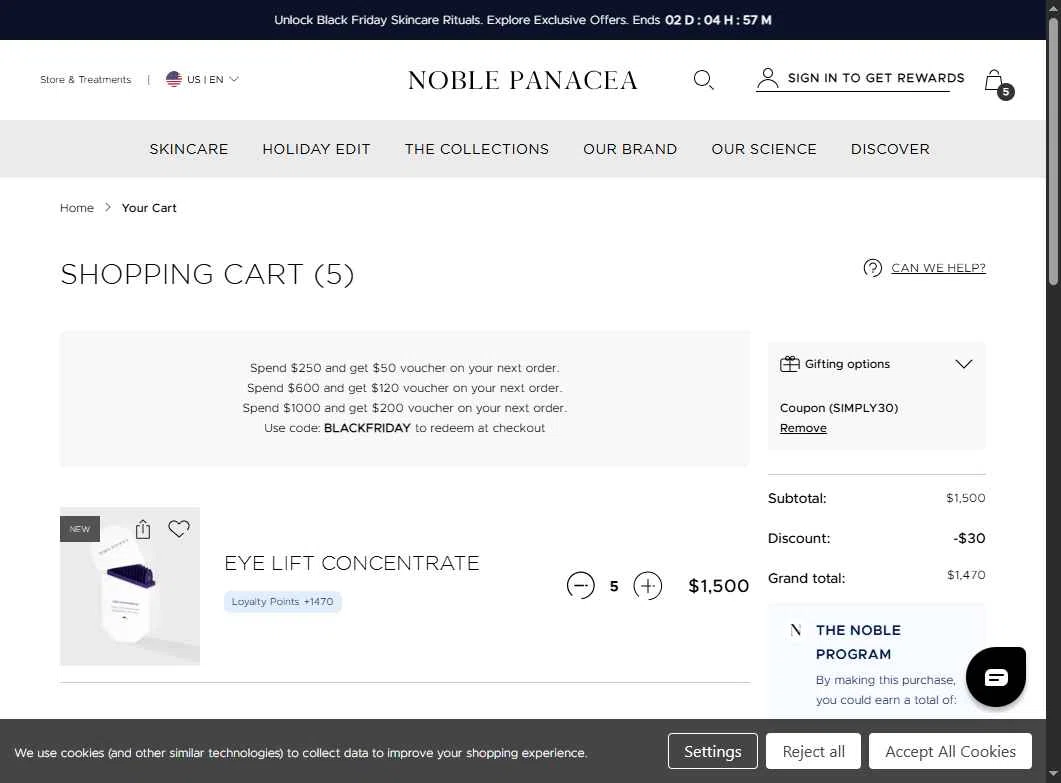Viewport: 1061px width, 783px height.
Task: Remove the SIMPLY30 coupon
Action: tap(803, 428)
